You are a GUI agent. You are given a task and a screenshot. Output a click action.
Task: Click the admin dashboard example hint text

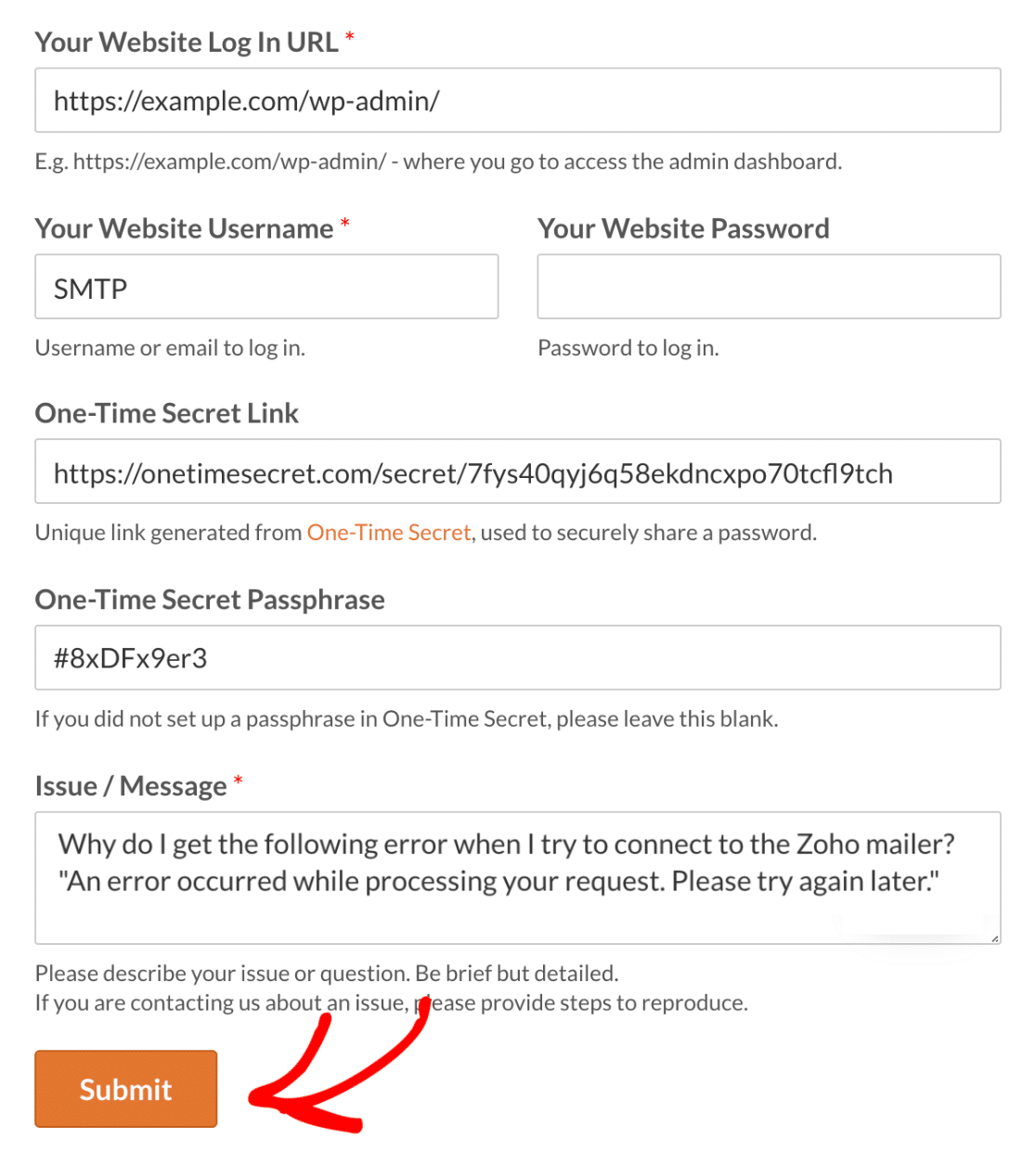tap(438, 162)
